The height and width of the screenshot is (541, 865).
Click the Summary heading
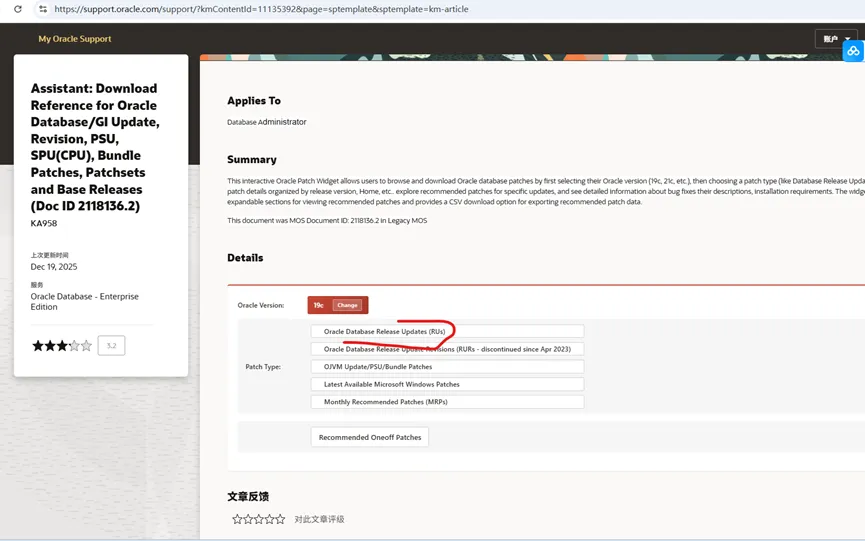point(252,159)
